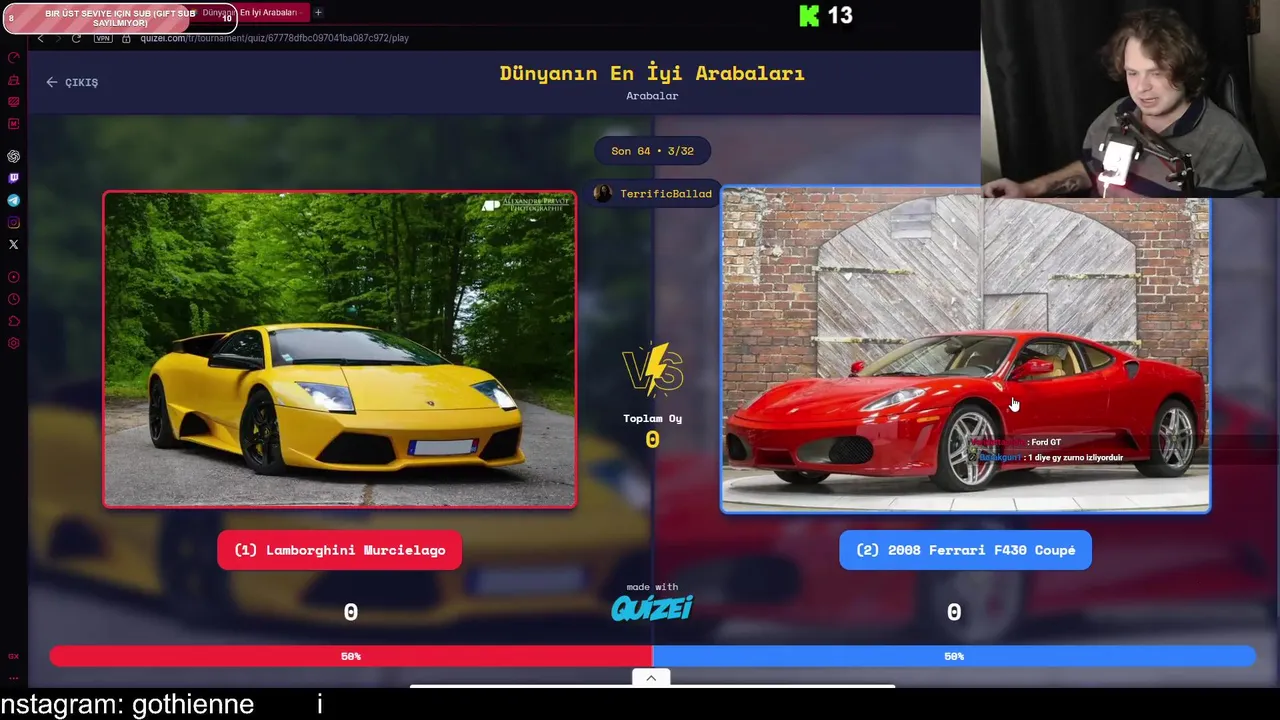Click the TerrificBallad avatar image
Image resolution: width=1280 pixels, height=720 pixels.
[x=602, y=194]
